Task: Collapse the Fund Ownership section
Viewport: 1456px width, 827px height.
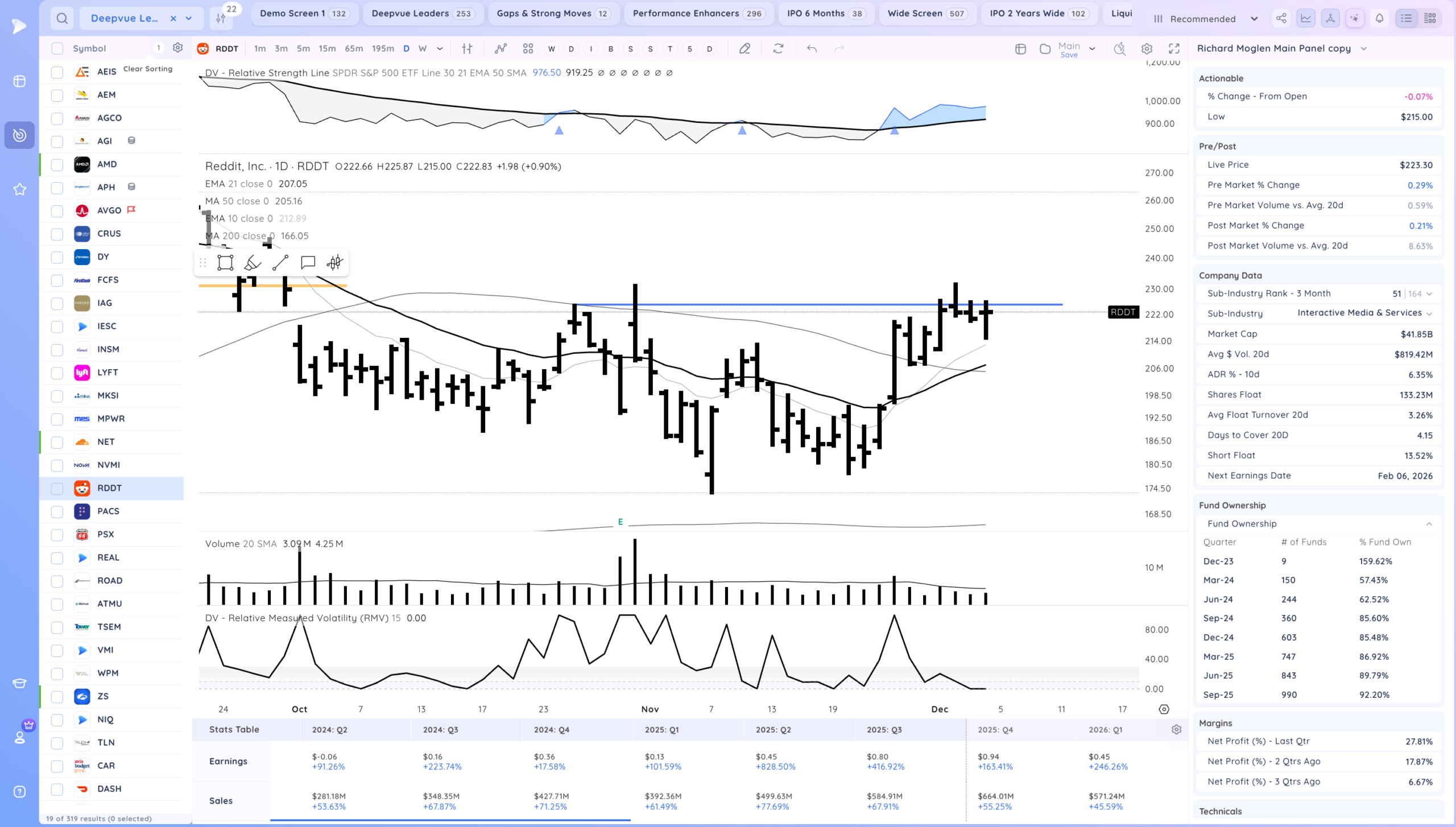Action: (x=1429, y=524)
